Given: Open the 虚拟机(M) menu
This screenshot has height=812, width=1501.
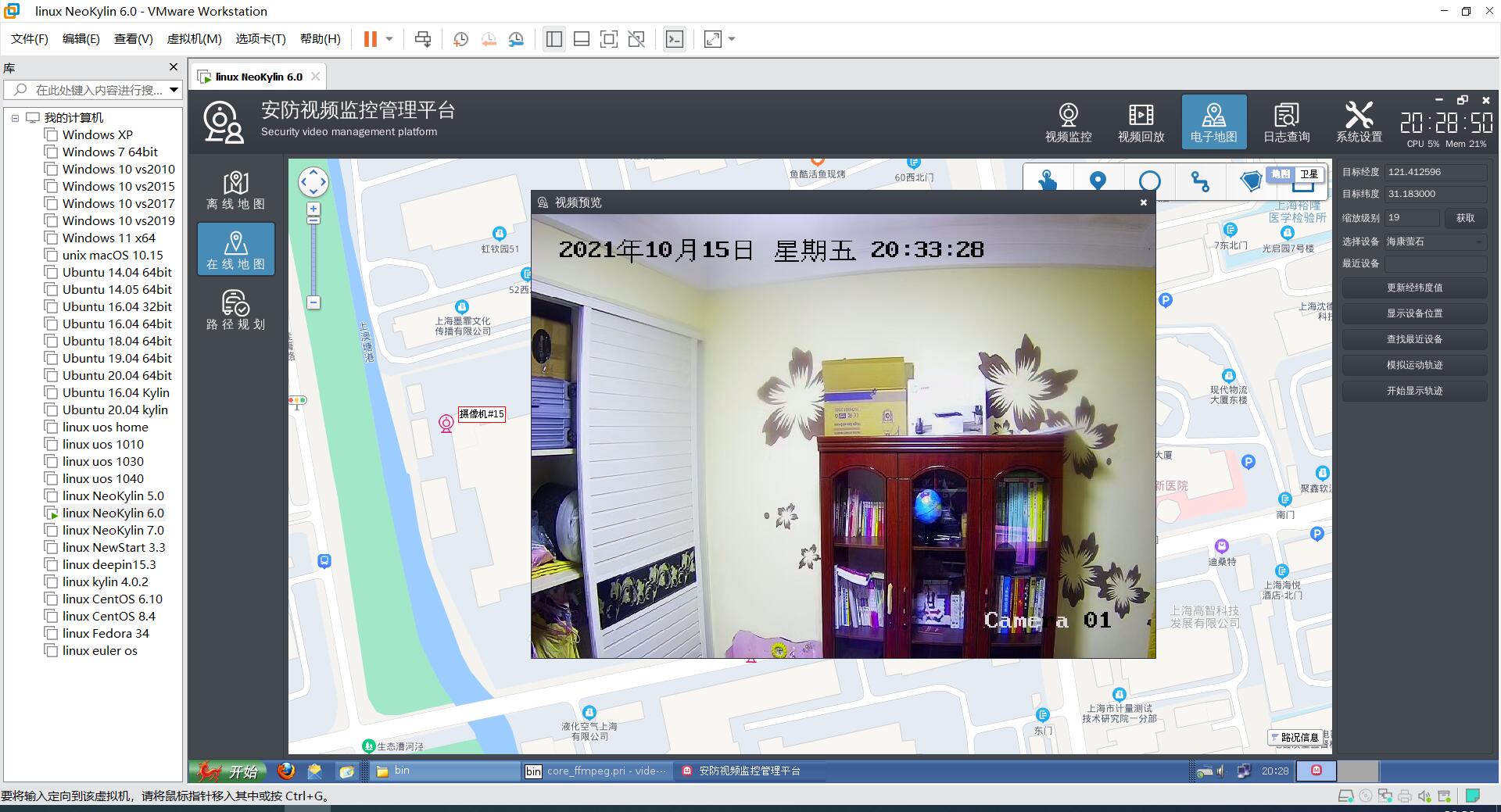Looking at the screenshot, I should 195,39.
